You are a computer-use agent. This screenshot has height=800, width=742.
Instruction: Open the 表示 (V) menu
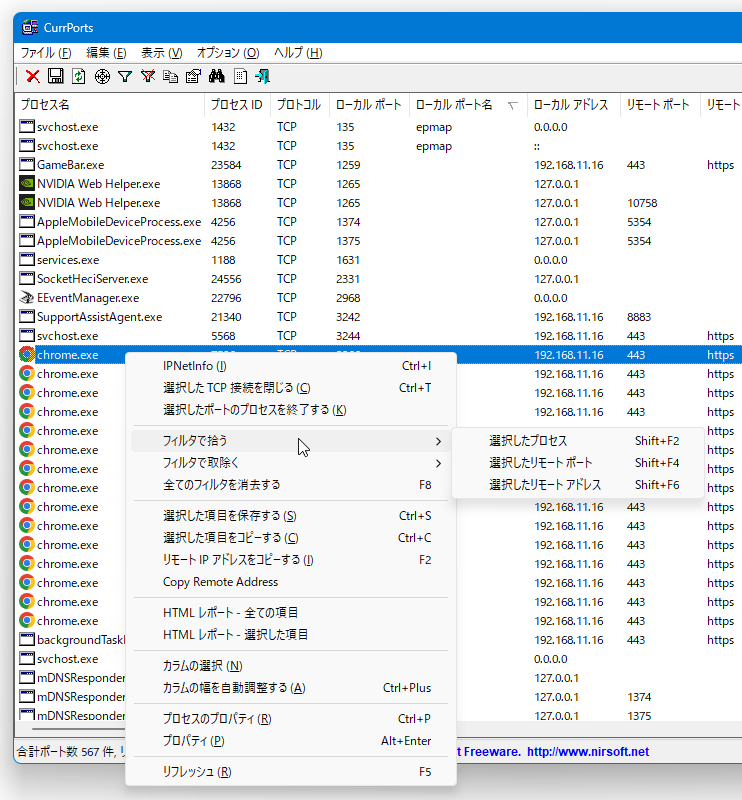pyautogui.click(x=162, y=53)
